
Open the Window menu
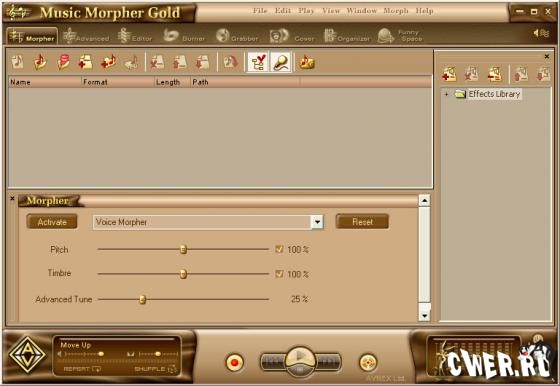click(361, 11)
